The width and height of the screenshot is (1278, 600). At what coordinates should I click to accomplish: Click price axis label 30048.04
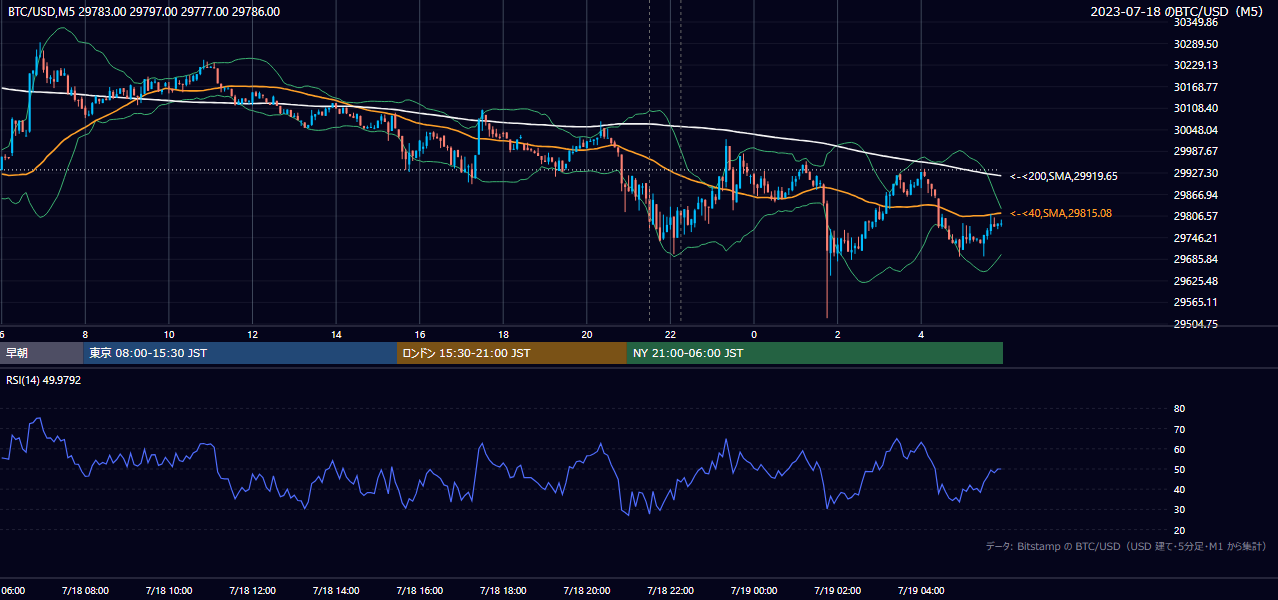tap(1196, 130)
